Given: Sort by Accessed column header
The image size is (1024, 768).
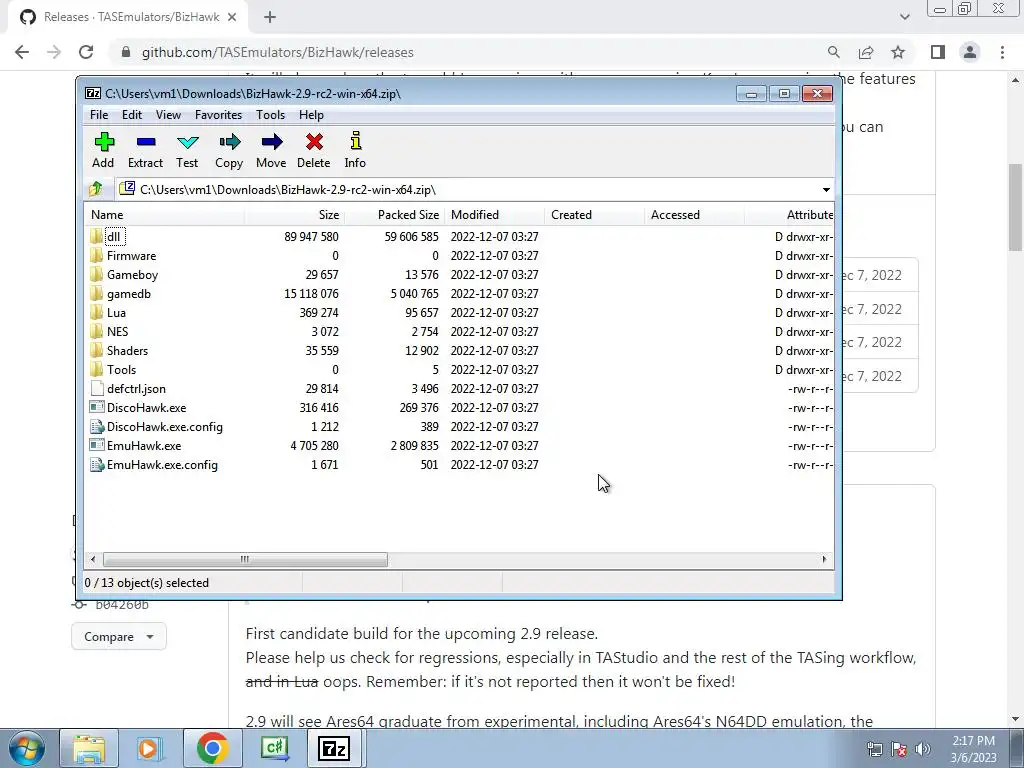Looking at the screenshot, I should (694, 214).
